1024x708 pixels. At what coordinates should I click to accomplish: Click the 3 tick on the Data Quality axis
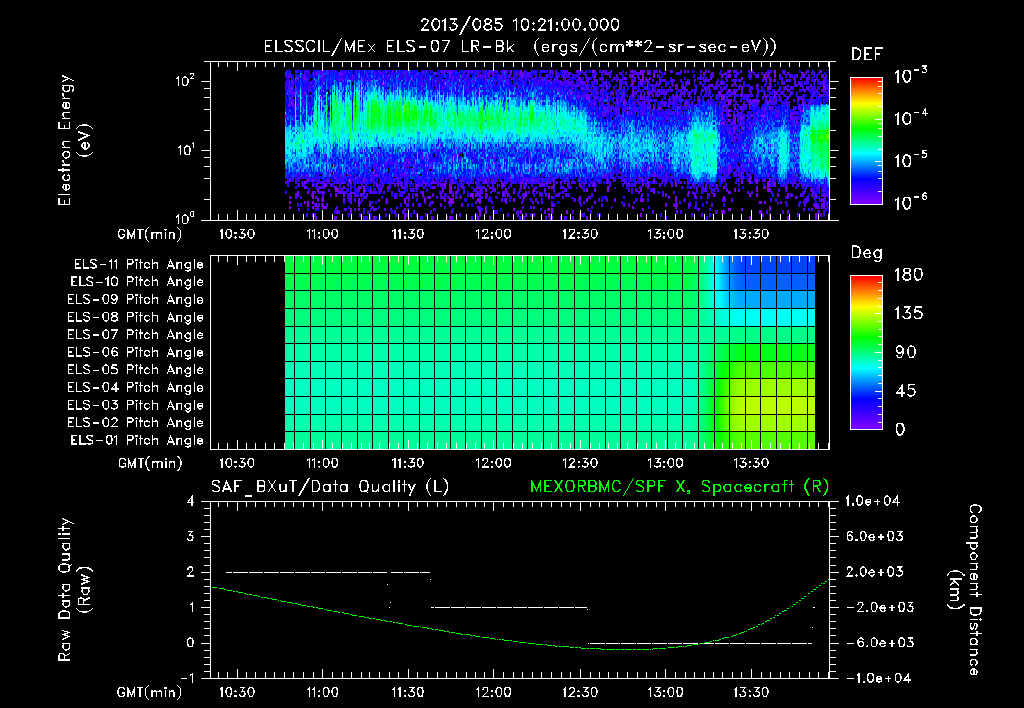pyautogui.click(x=191, y=536)
